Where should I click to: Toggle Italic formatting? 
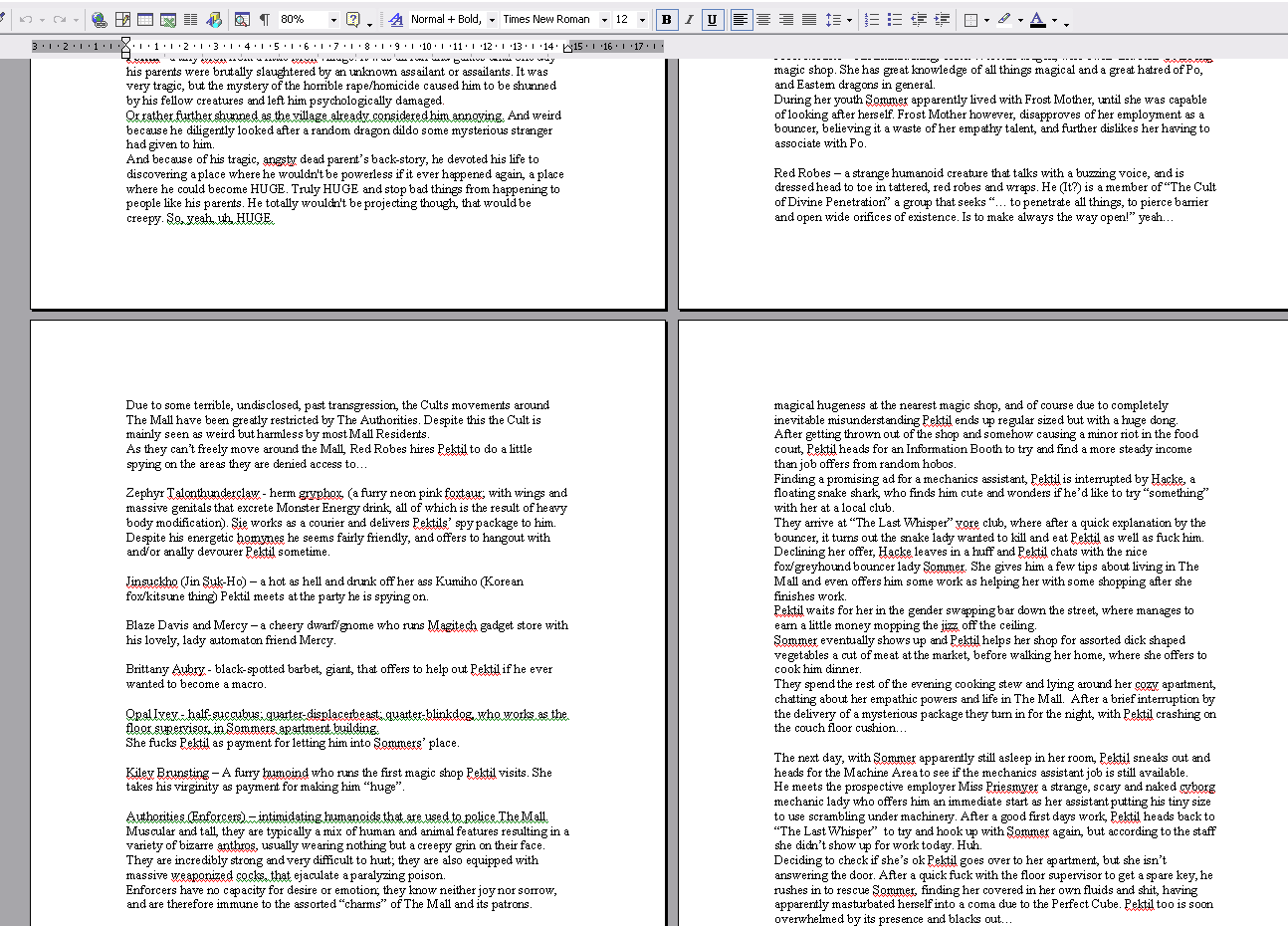click(x=689, y=19)
